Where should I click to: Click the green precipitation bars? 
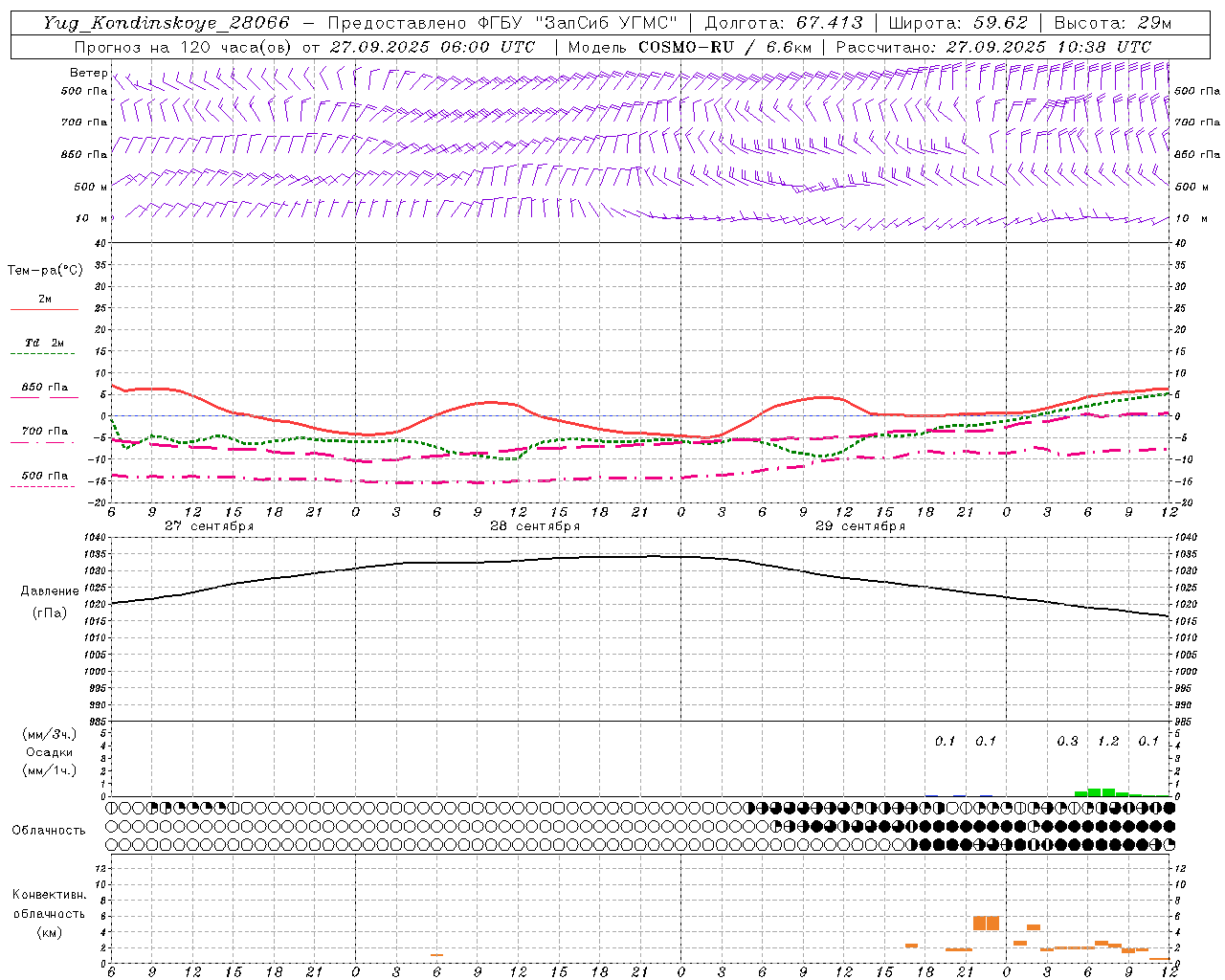[x=1107, y=792]
